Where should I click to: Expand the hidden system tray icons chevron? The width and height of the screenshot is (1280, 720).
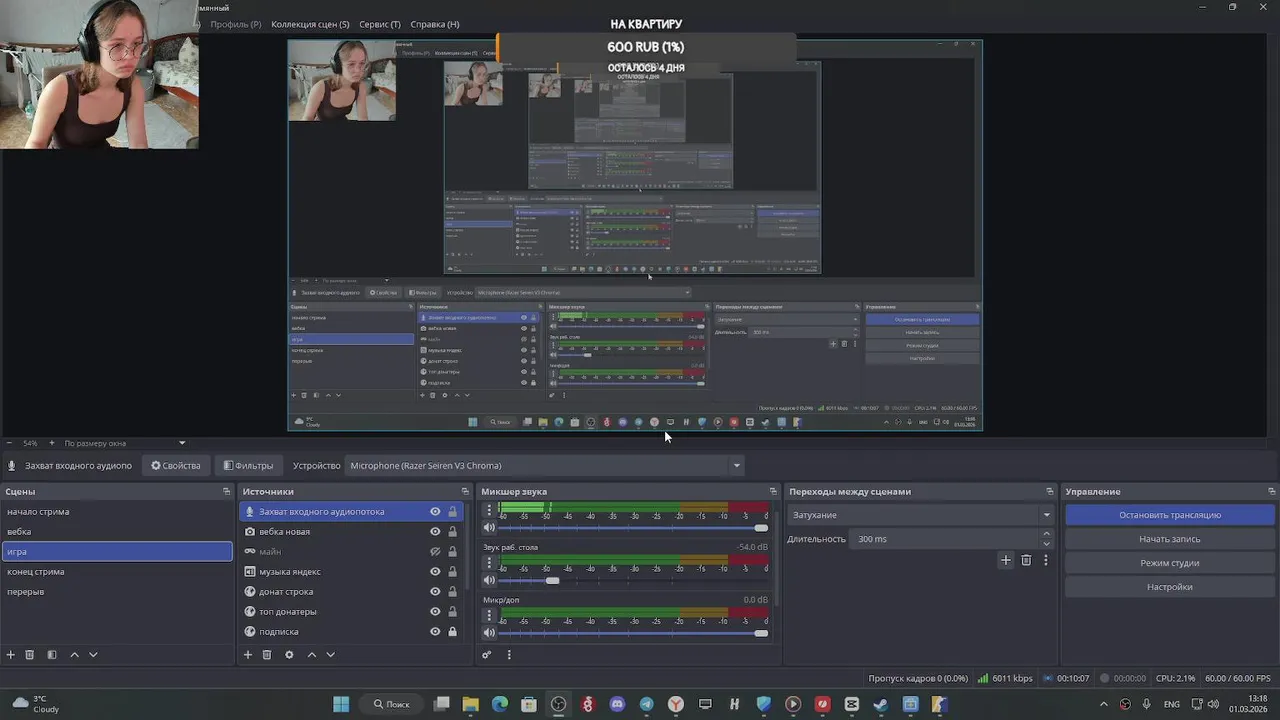(x=1103, y=704)
